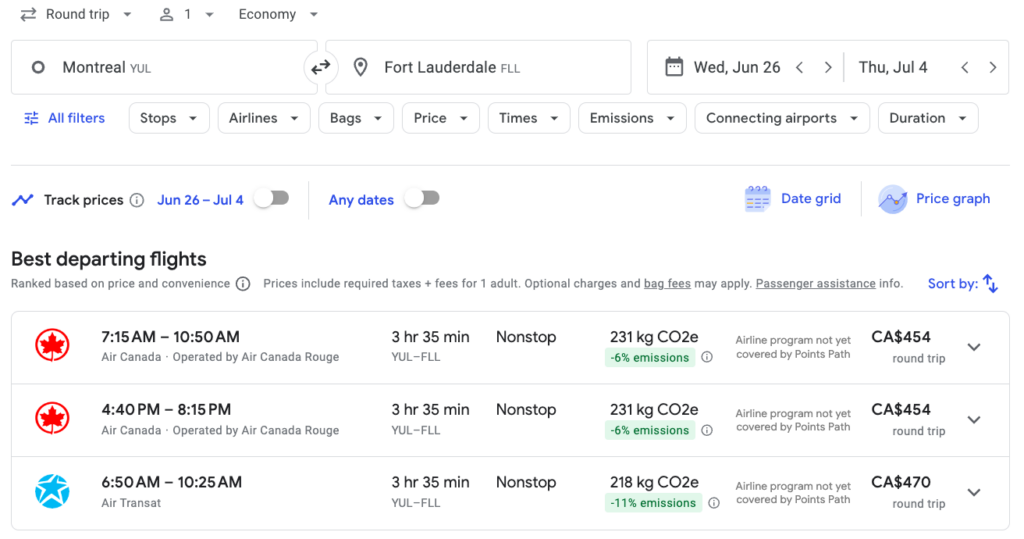Expand the 7:15 AM Air Canada flight
Screen dimensions: 1024x539
[974, 347]
